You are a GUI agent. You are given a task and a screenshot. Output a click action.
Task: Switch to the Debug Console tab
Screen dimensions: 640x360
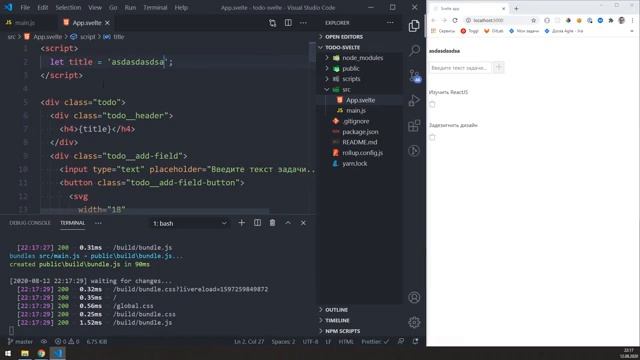click(x=30, y=223)
